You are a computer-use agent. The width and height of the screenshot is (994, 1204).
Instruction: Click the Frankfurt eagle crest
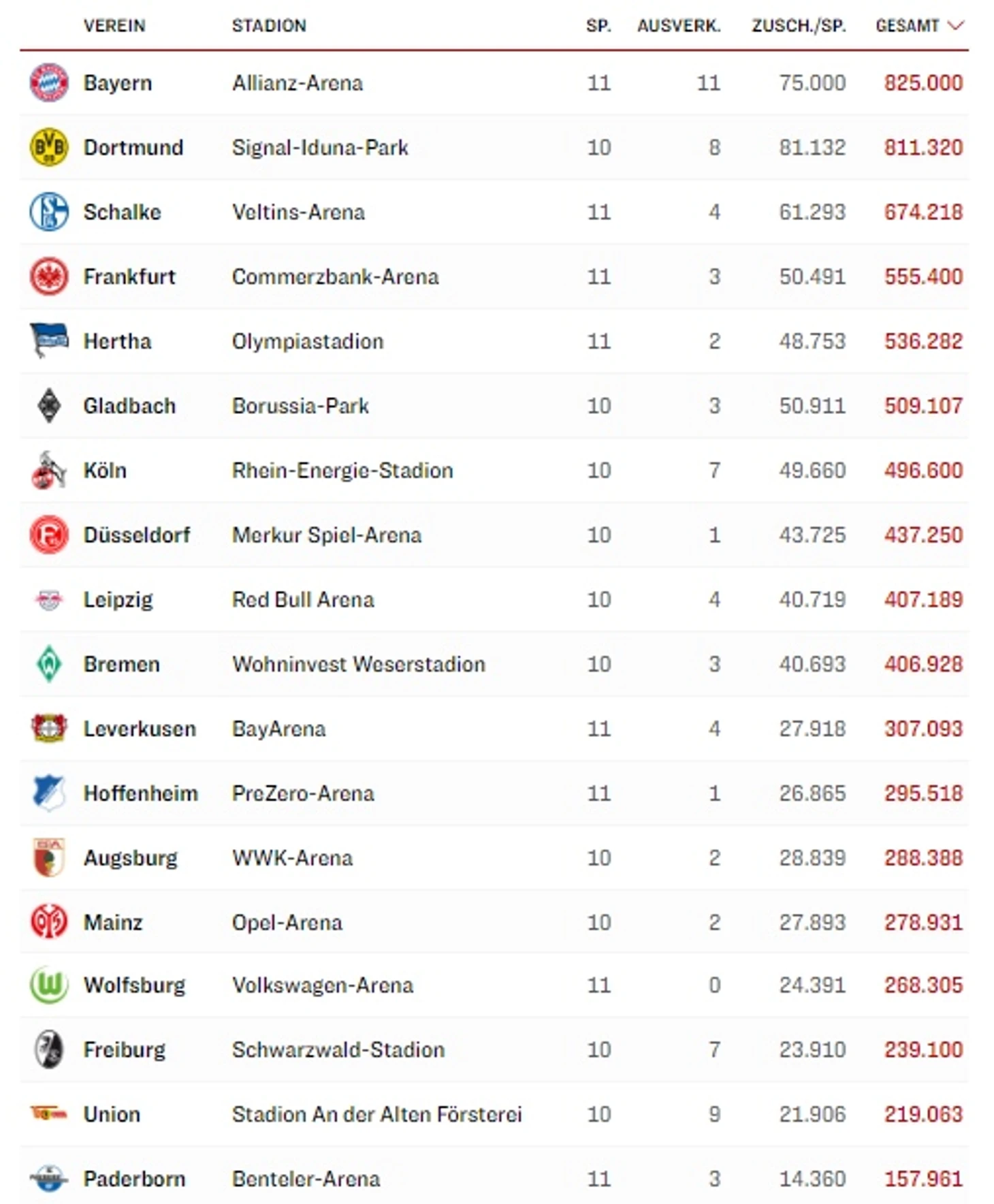tap(49, 276)
